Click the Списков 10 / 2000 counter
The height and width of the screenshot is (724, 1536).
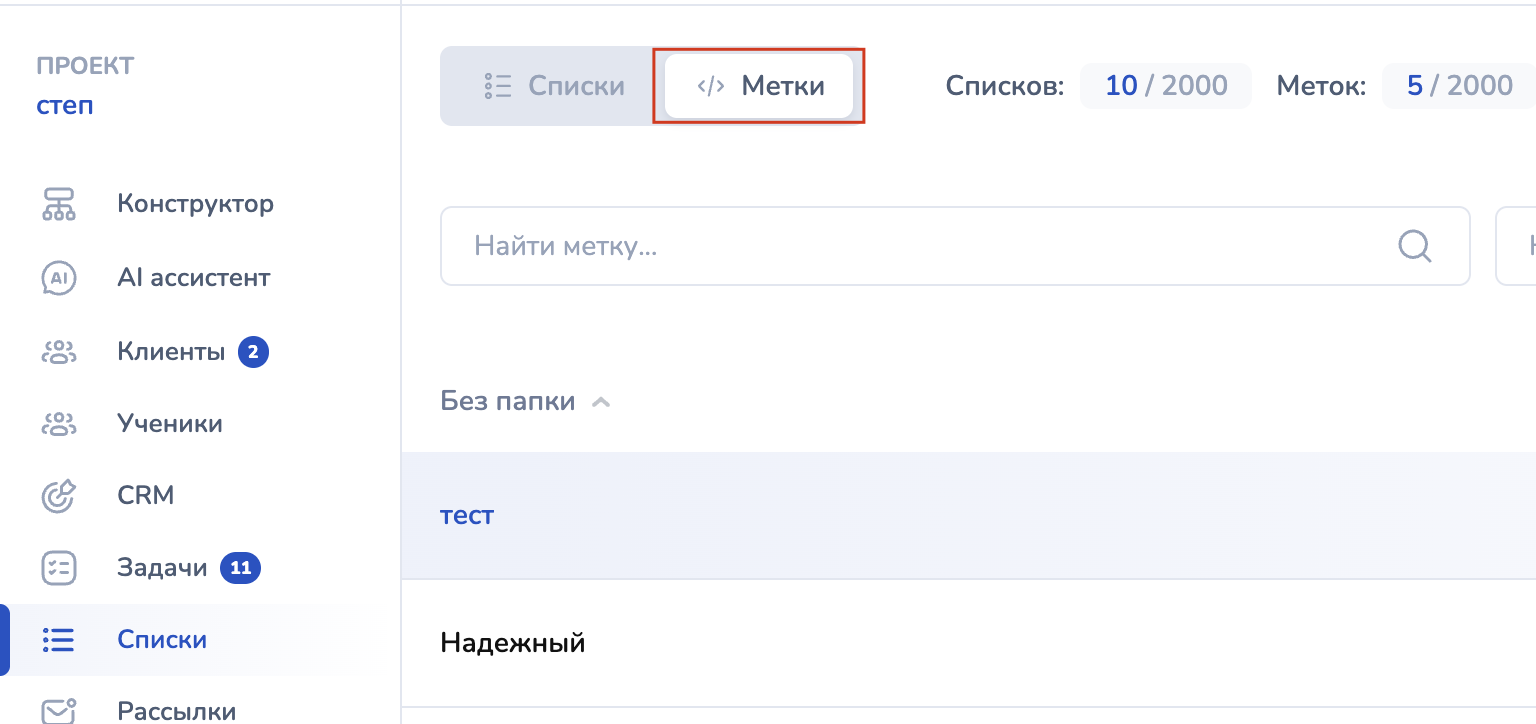click(x=1165, y=86)
